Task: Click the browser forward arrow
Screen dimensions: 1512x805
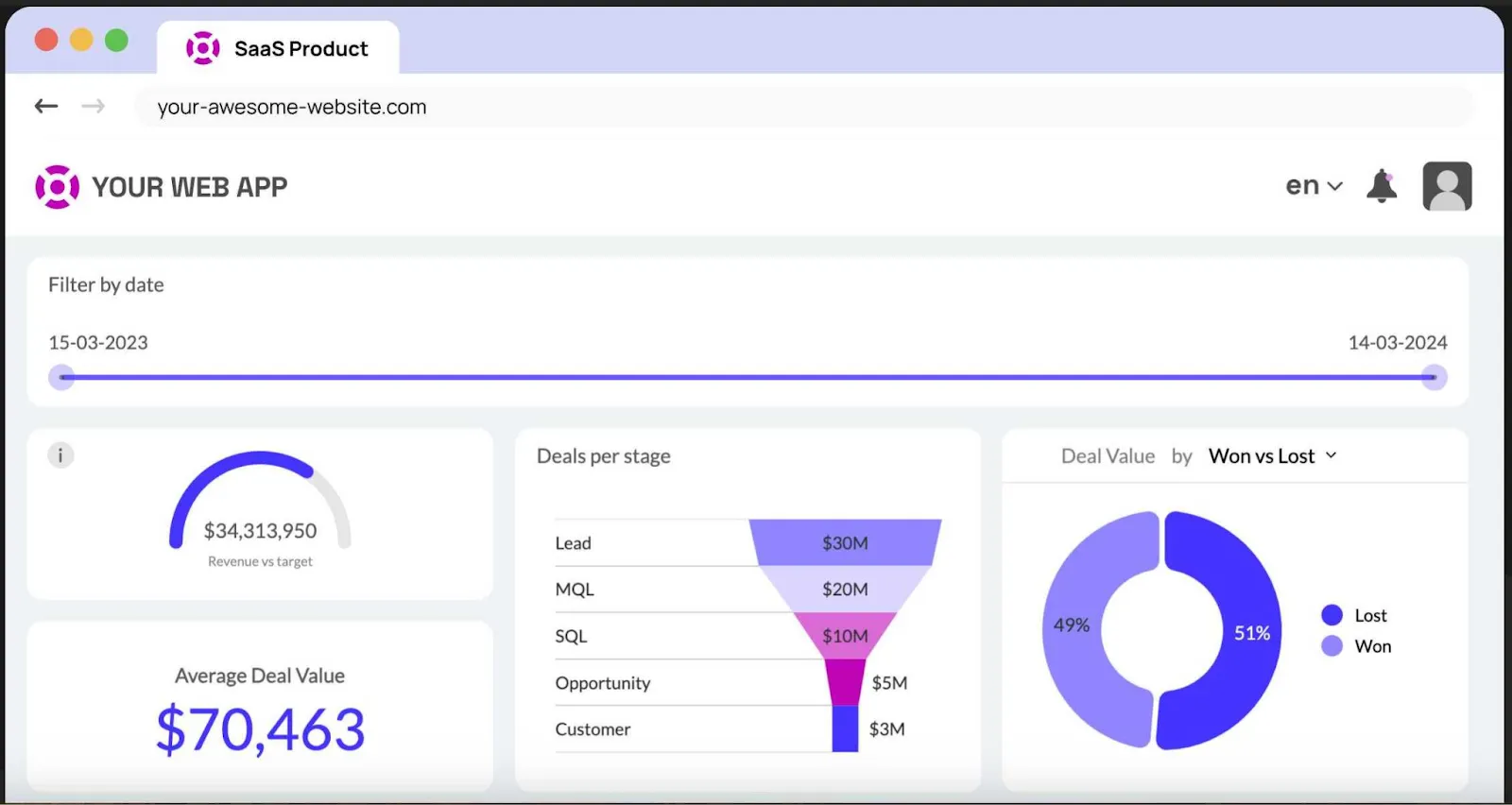Action: pyautogui.click(x=93, y=106)
